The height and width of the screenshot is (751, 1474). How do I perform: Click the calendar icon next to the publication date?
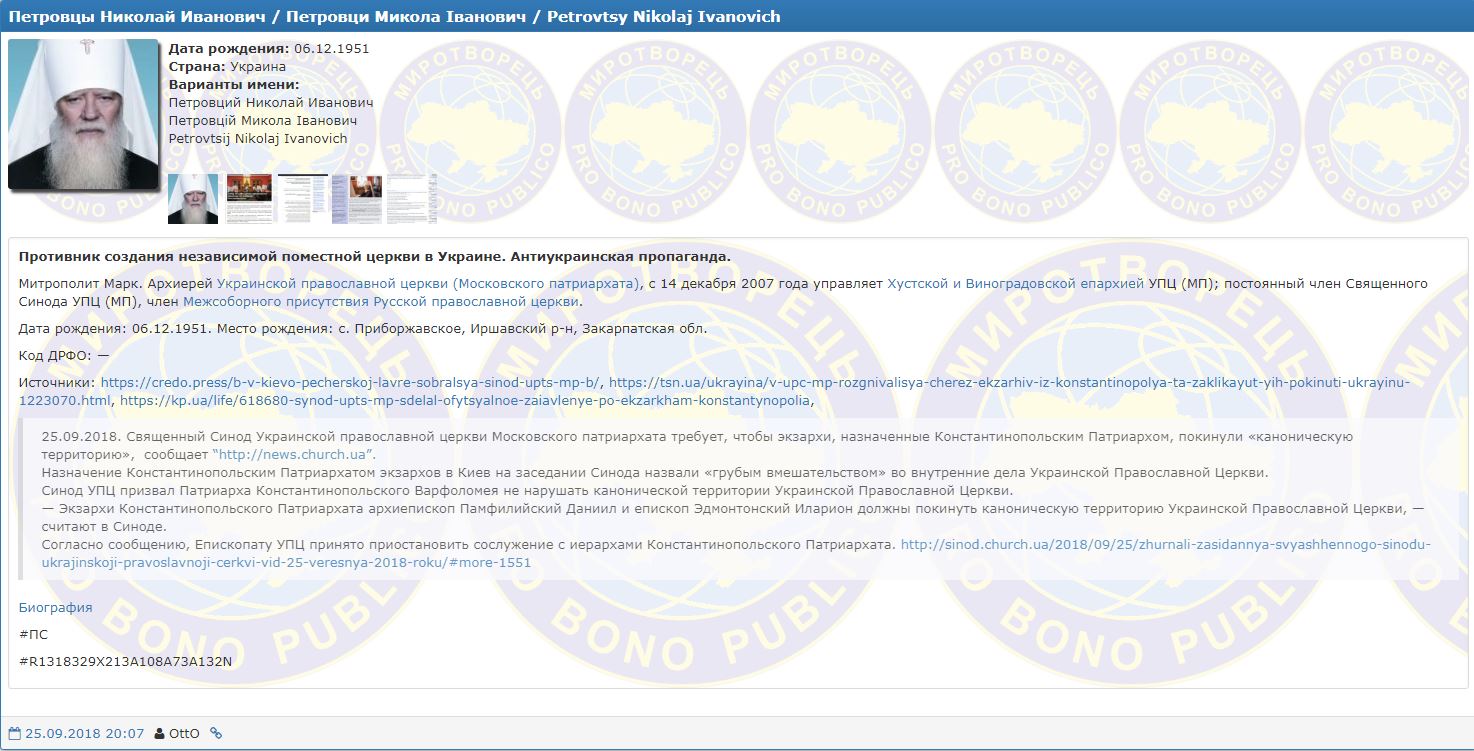pos(16,733)
